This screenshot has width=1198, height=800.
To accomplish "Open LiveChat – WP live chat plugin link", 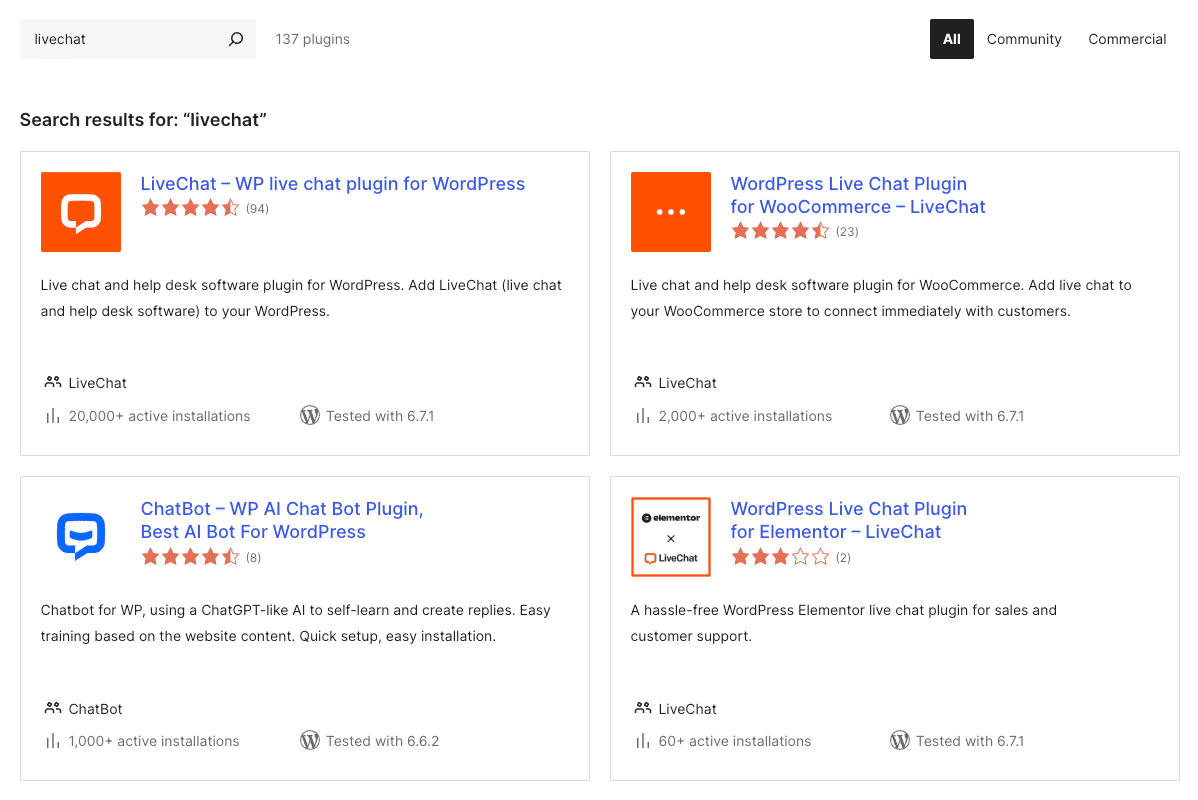I will [x=332, y=183].
